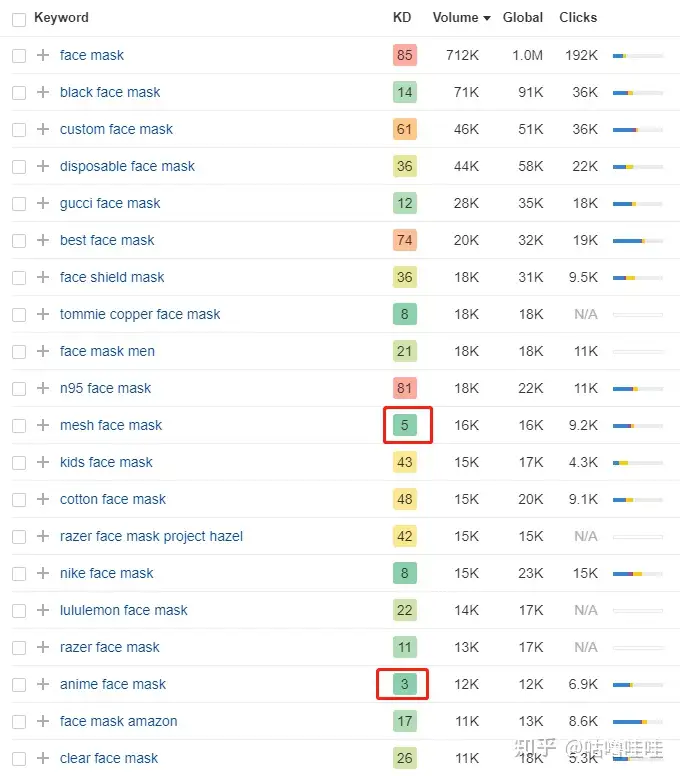The image size is (680, 776).
Task: Add nike face mask with plus icon
Action: pyautogui.click(x=43, y=573)
